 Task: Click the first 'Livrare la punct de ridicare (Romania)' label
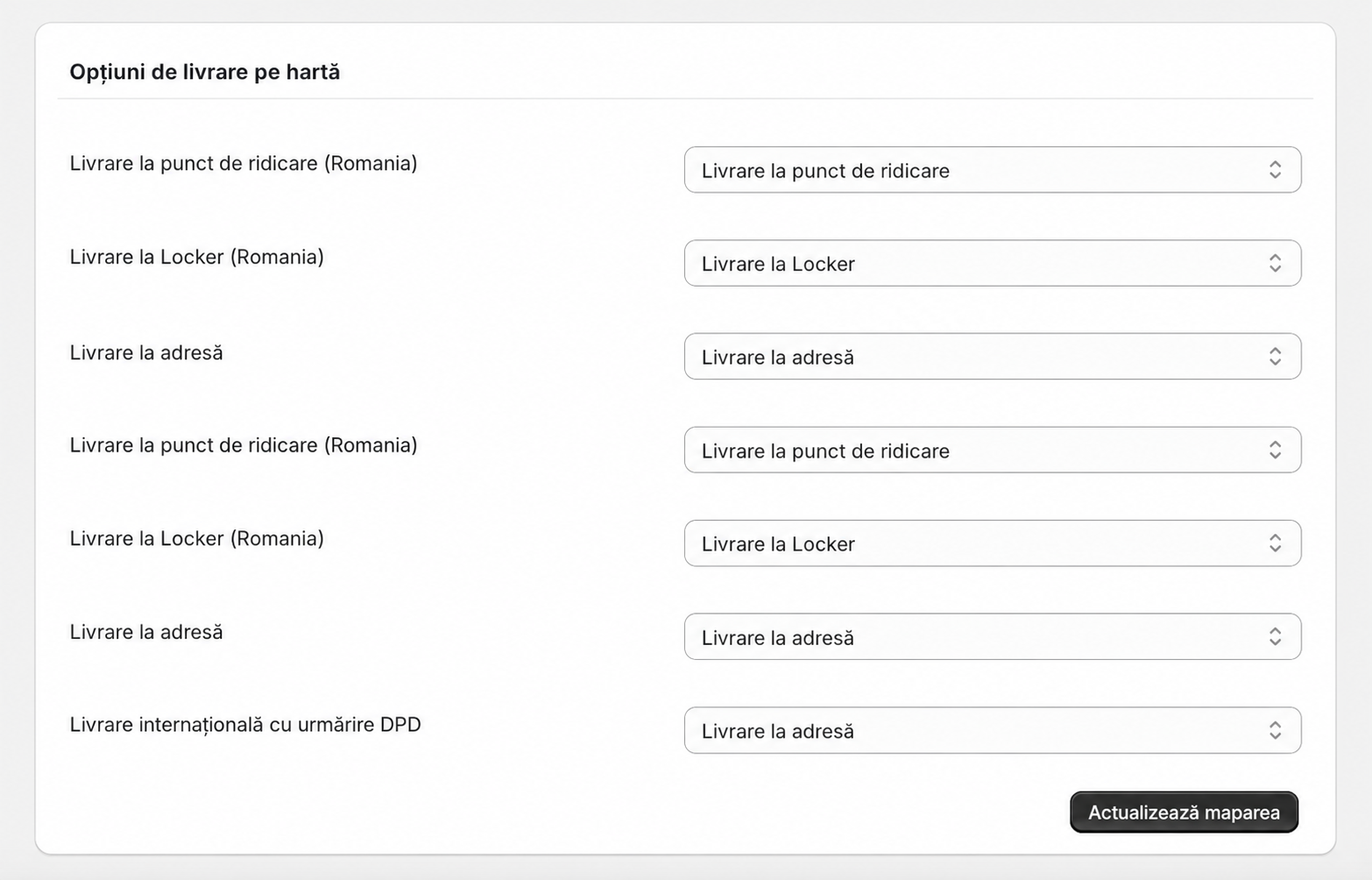(x=244, y=164)
